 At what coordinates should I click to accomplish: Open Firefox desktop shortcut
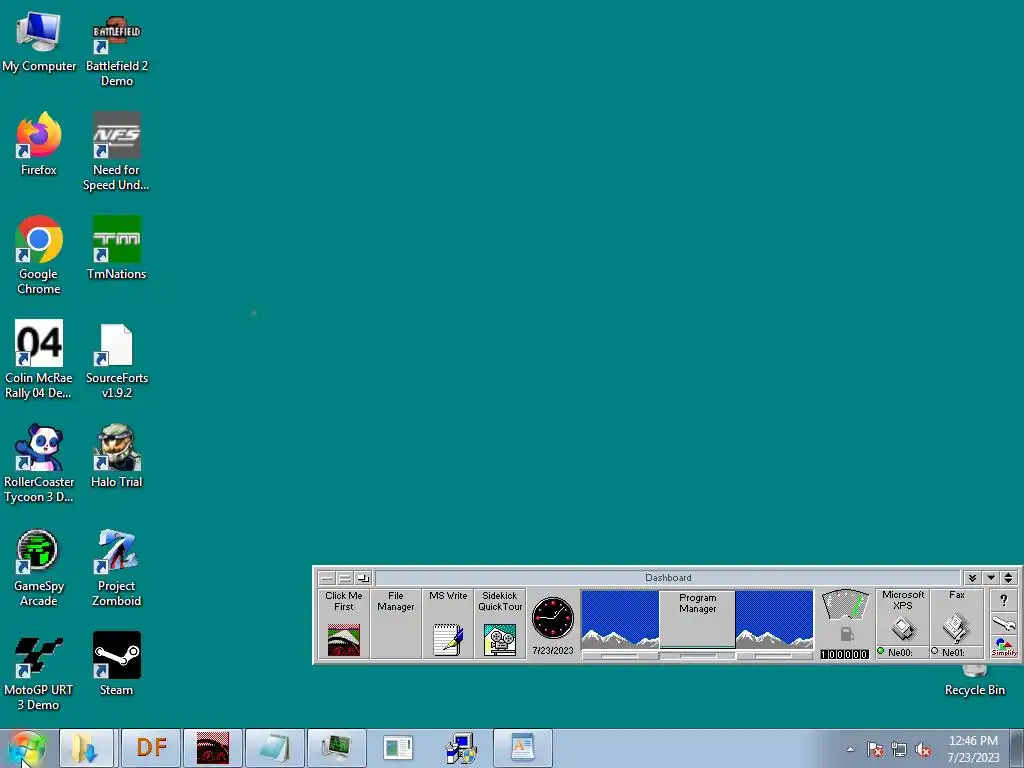[x=39, y=144]
